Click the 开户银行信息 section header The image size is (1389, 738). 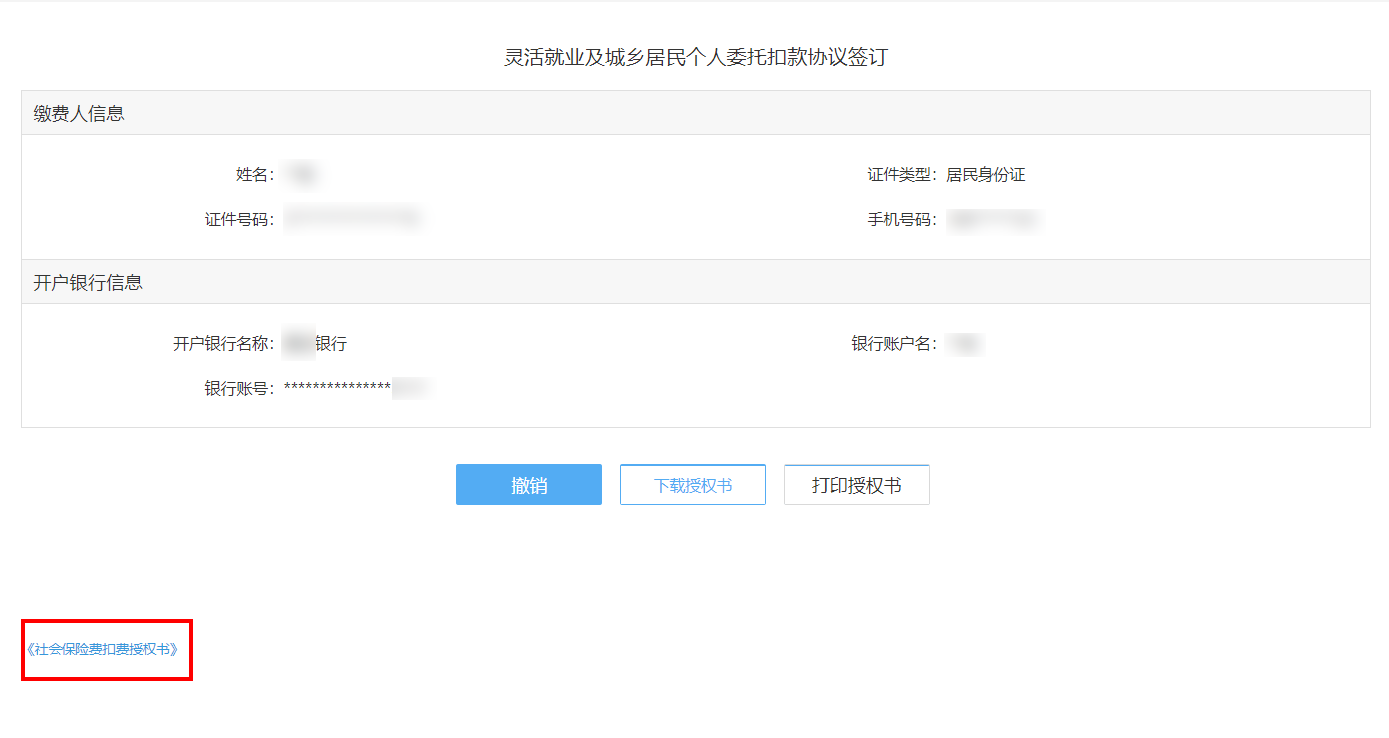point(88,283)
